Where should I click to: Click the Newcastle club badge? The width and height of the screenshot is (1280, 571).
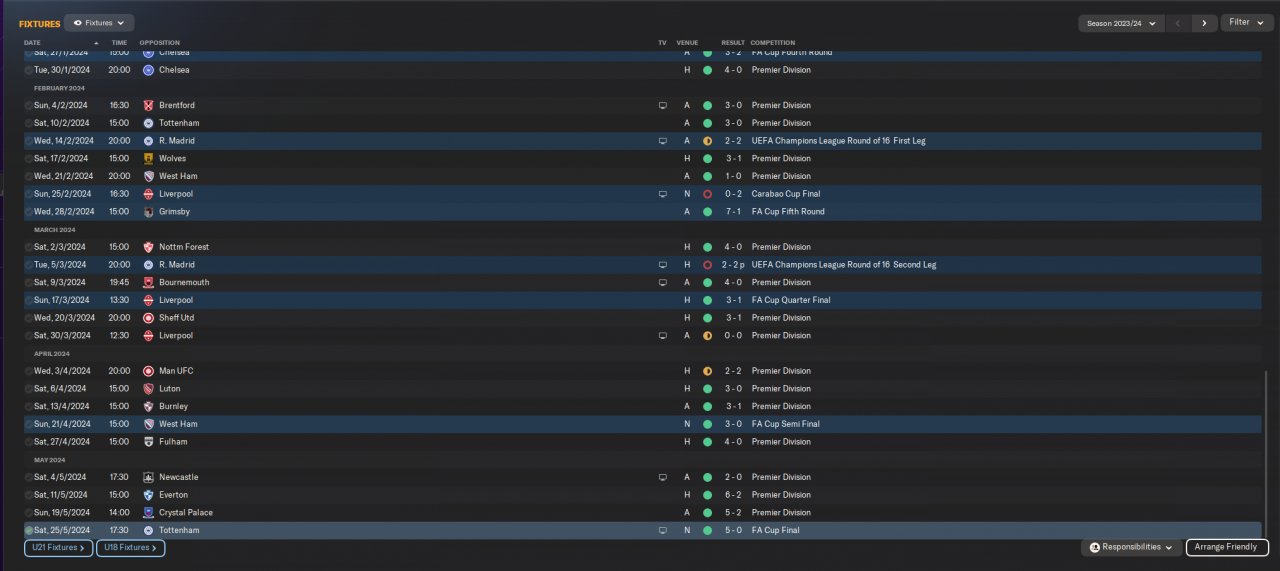click(148, 477)
